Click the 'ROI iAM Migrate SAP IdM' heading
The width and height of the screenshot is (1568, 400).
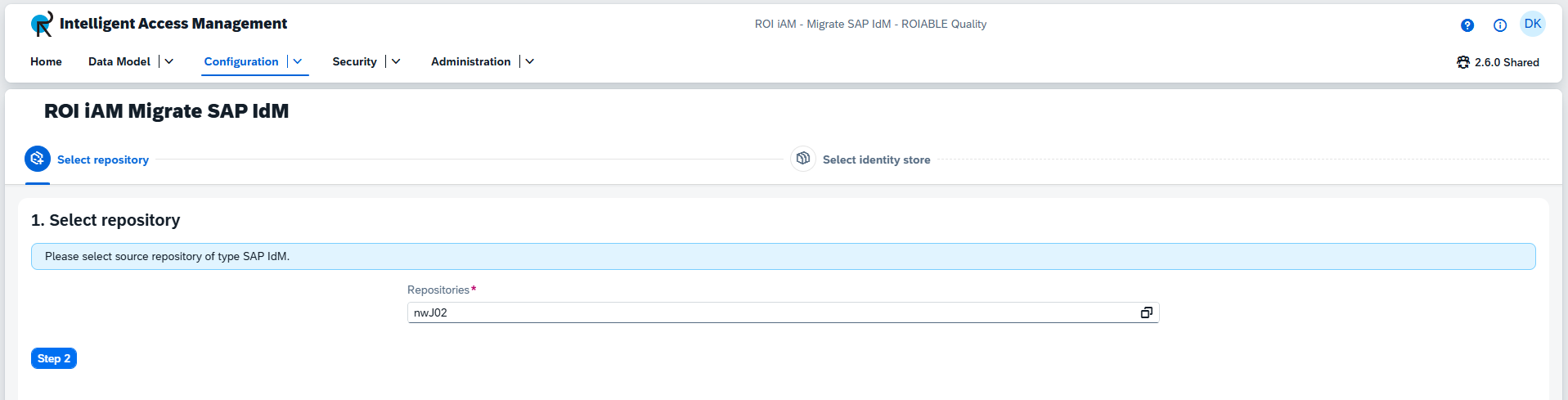167,111
